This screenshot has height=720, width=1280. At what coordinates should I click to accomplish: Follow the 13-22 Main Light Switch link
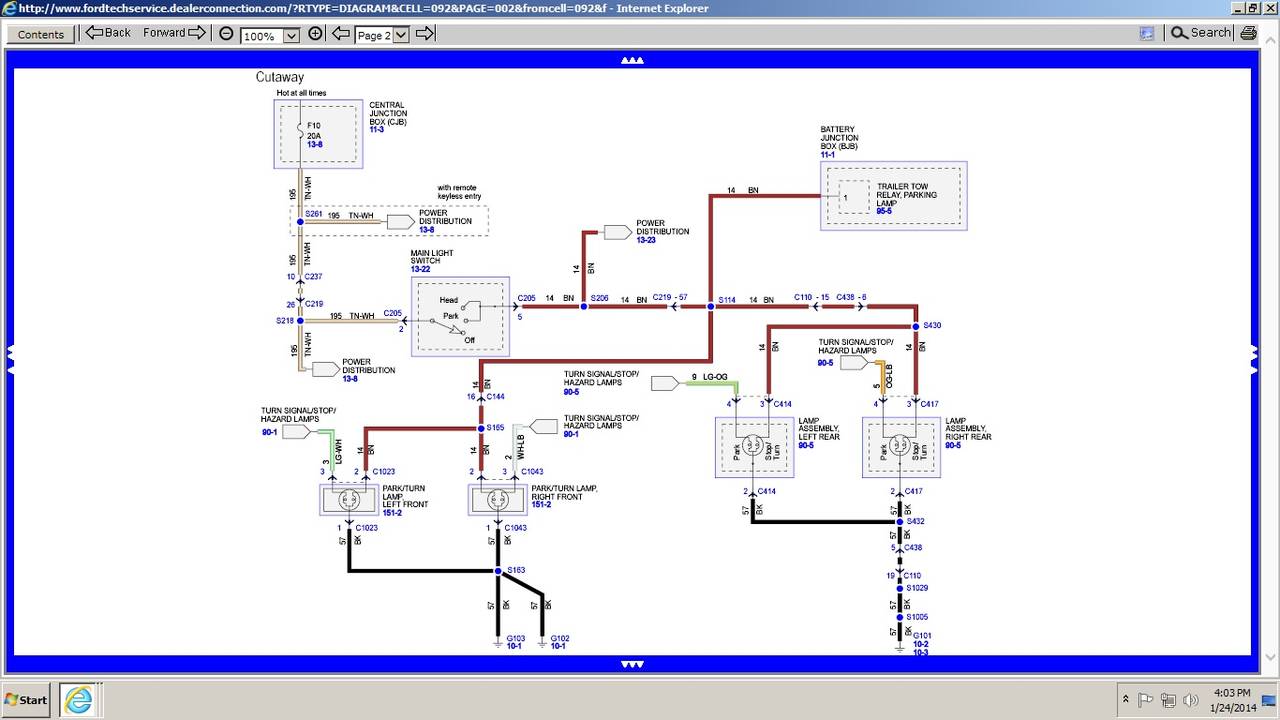tap(421, 269)
